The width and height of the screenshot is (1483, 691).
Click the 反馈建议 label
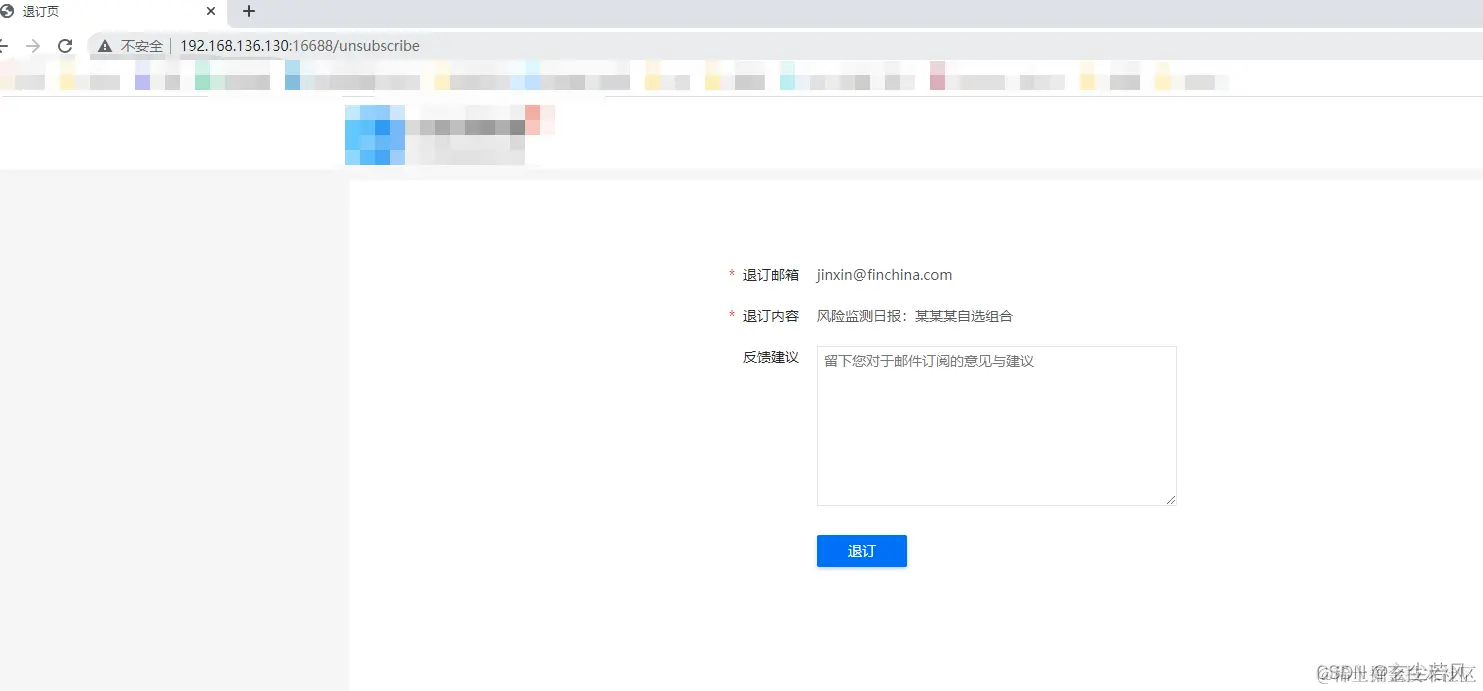770,357
